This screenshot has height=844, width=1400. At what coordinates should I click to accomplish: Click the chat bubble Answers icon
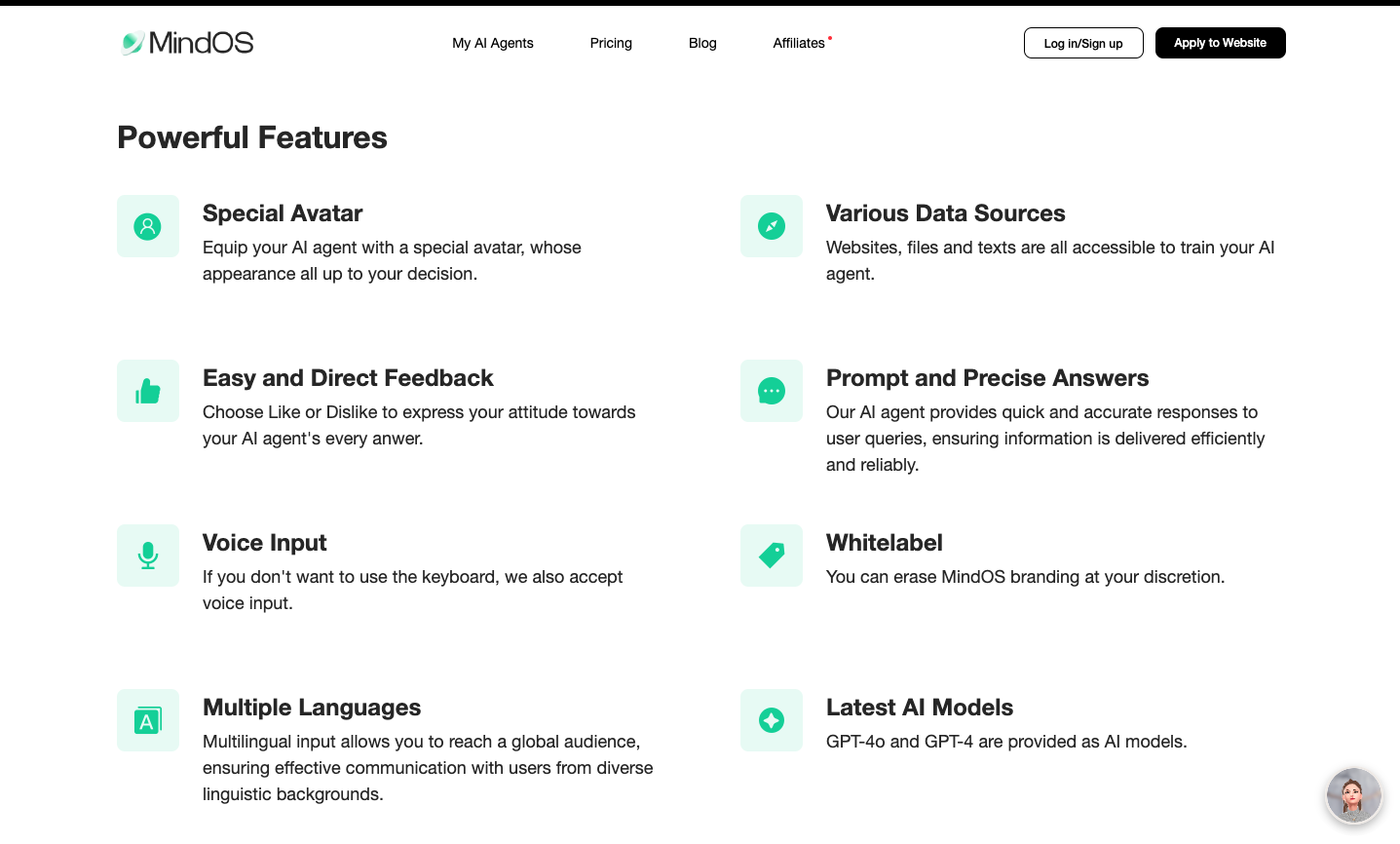[x=772, y=391]
